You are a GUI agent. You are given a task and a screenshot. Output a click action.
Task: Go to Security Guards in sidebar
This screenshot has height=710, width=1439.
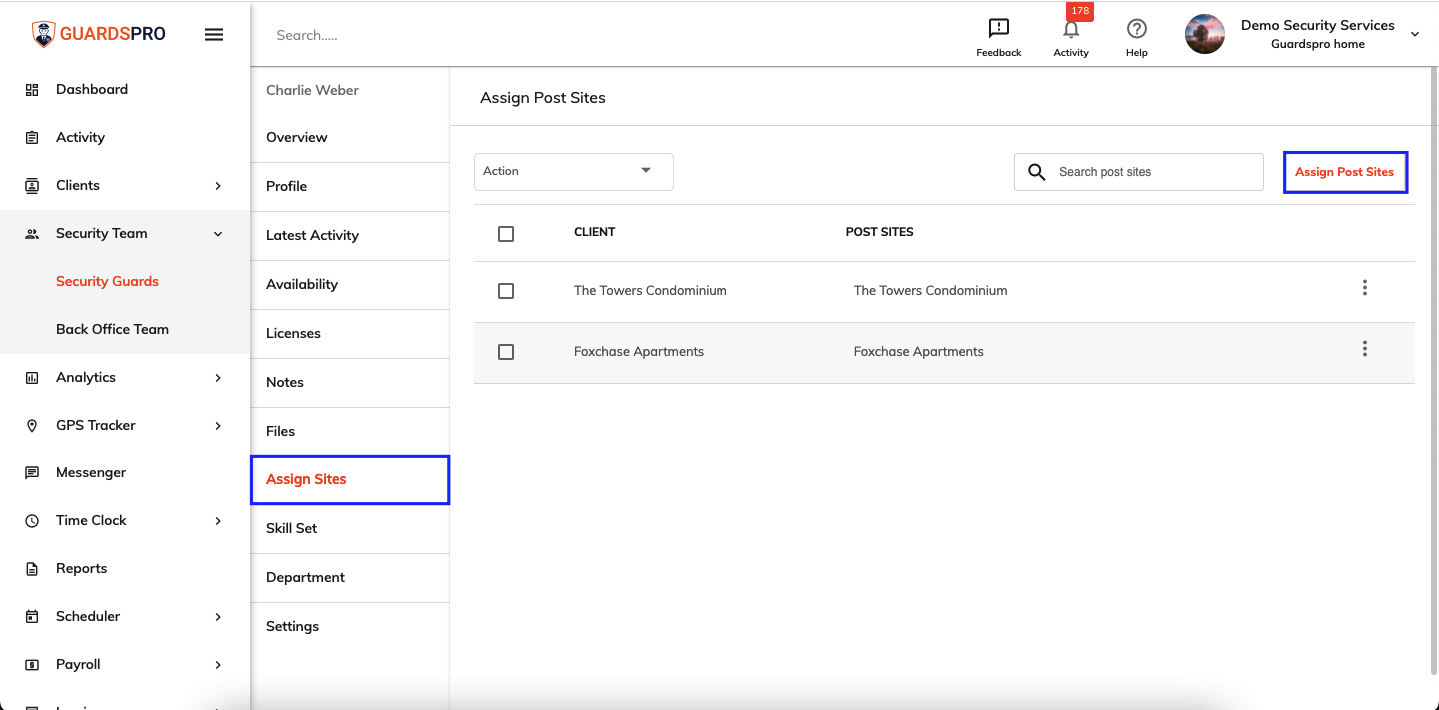pyautogui.click(x=107, y=282)
